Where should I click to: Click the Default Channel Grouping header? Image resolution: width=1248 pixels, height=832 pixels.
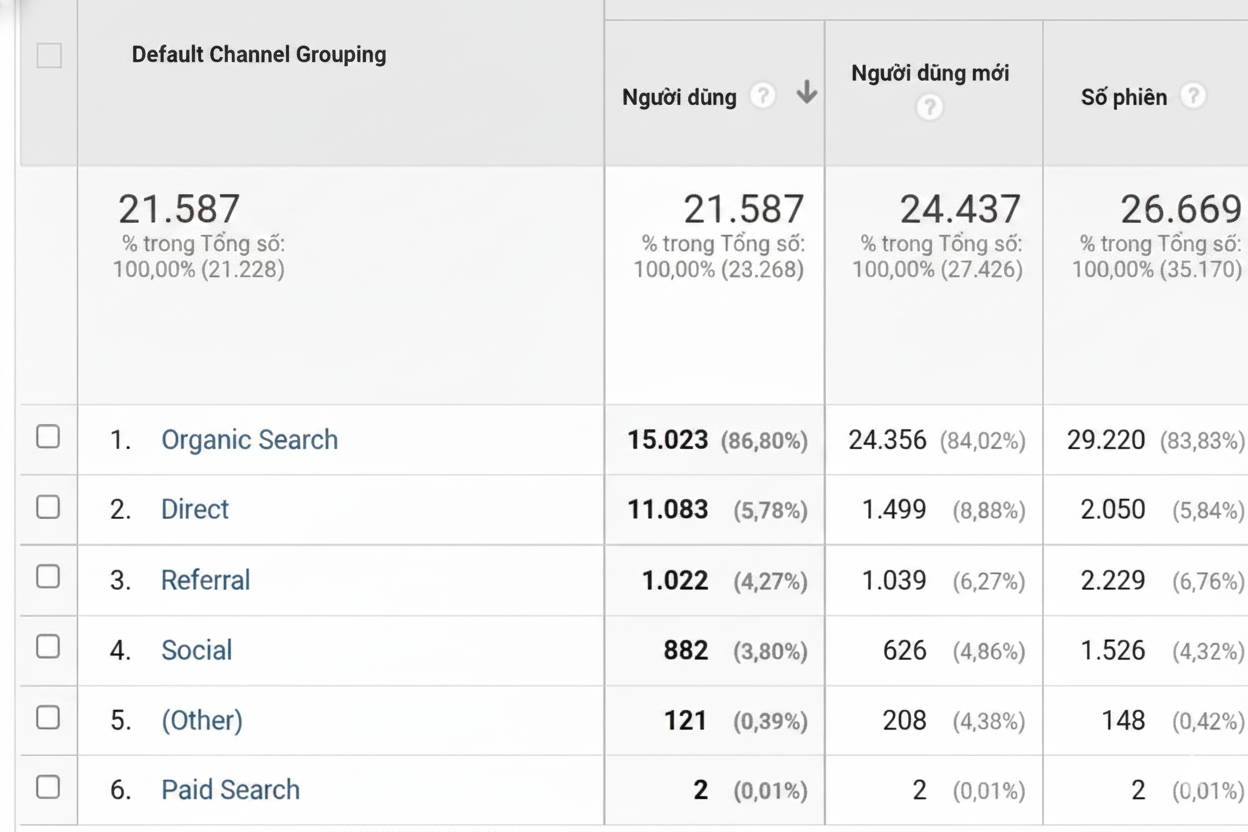click(x=258, y=54)
